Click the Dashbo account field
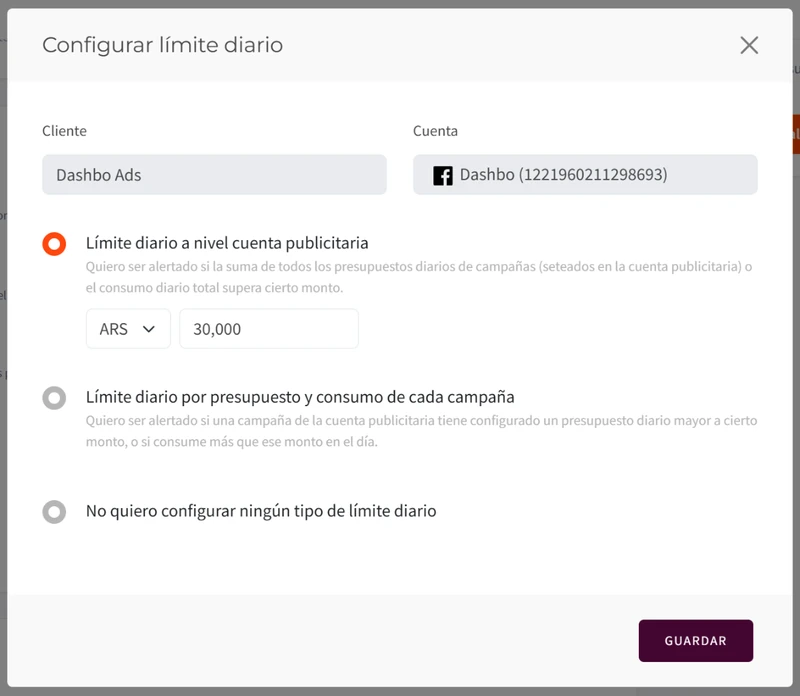 click(x=585, y=175)
